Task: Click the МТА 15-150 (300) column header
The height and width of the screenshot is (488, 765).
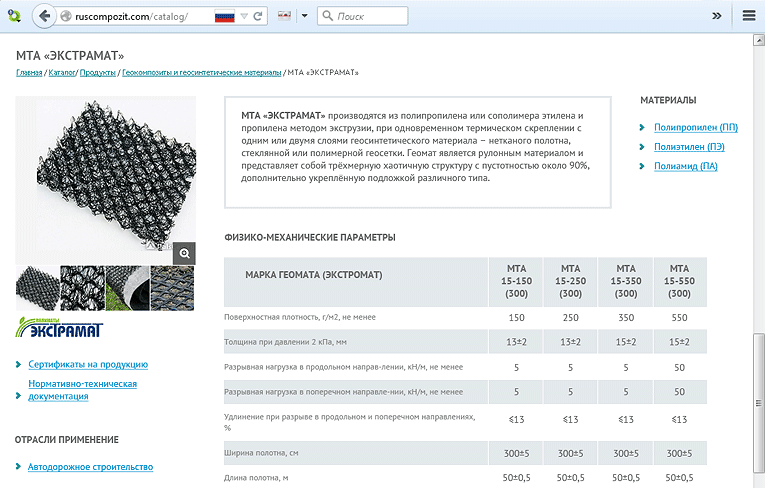Action: click(x=516, y=281)
